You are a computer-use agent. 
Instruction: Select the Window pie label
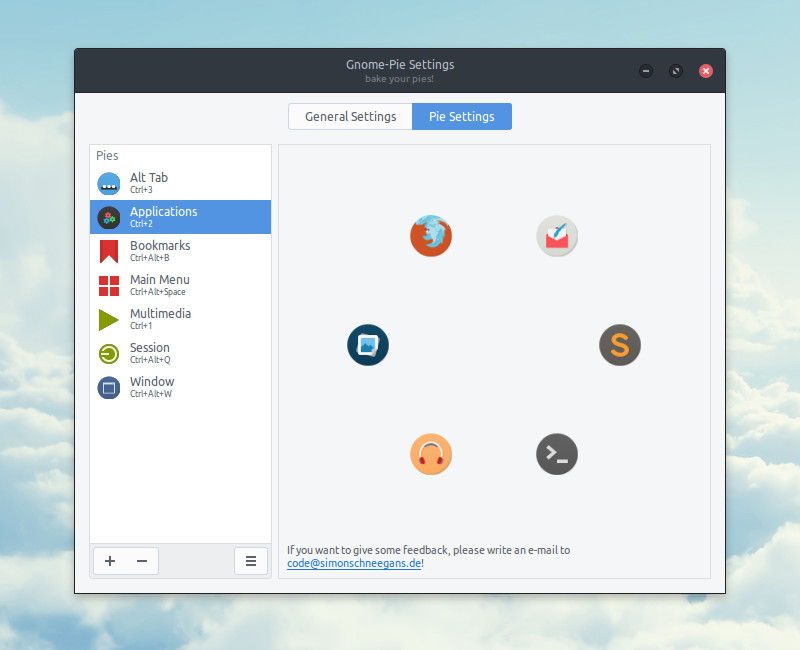point(152,382)
